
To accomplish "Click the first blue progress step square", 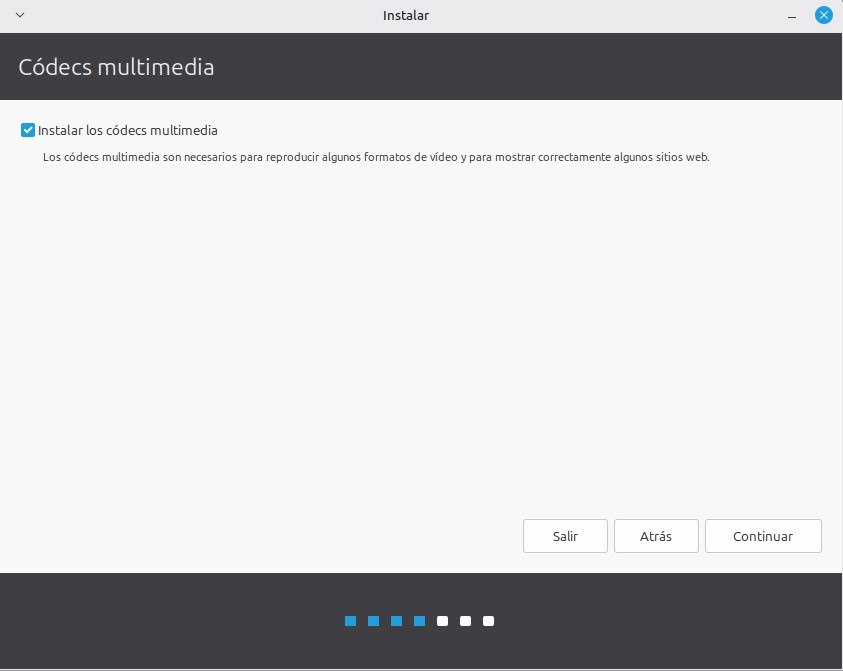I will [x=351, y=621].
